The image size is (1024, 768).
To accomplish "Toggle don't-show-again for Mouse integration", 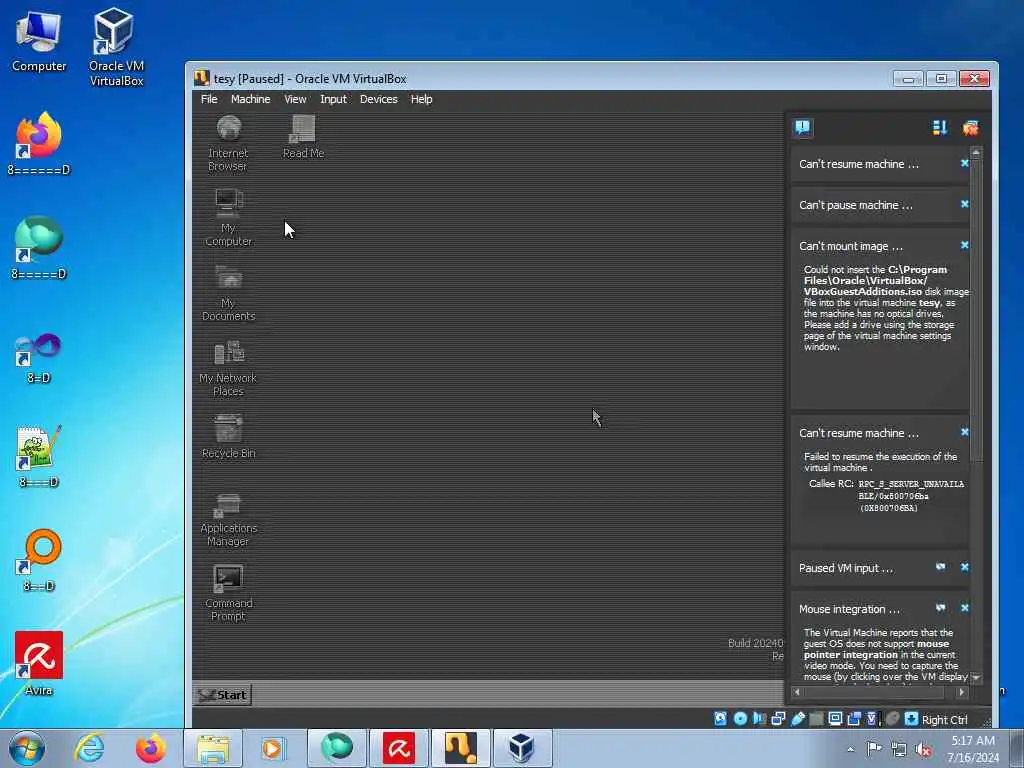I will [x=940, y=608].
